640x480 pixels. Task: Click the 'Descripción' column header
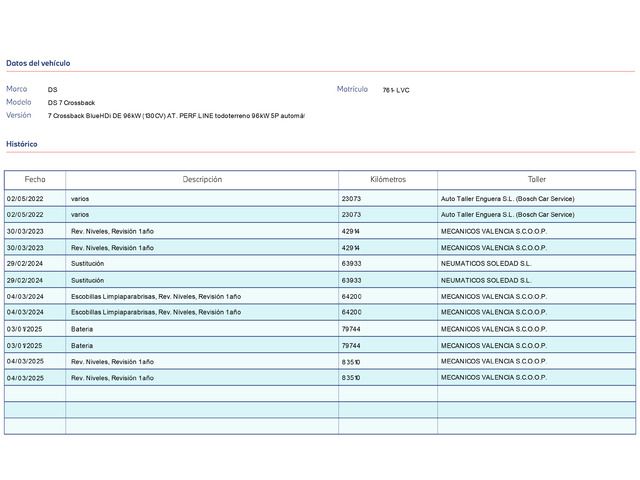point(202,180)
